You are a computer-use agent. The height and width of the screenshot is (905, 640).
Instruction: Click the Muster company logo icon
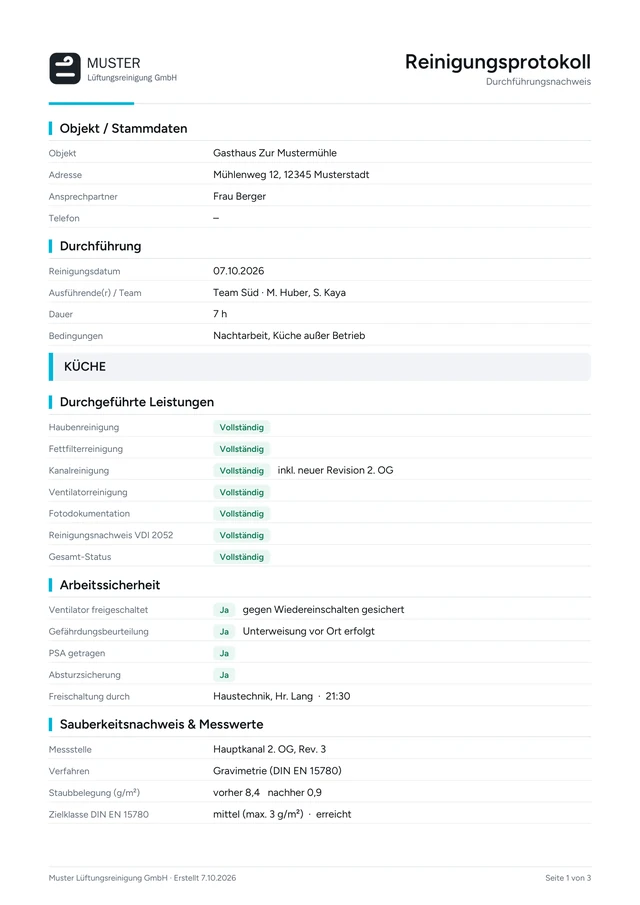tap(65, 69)
